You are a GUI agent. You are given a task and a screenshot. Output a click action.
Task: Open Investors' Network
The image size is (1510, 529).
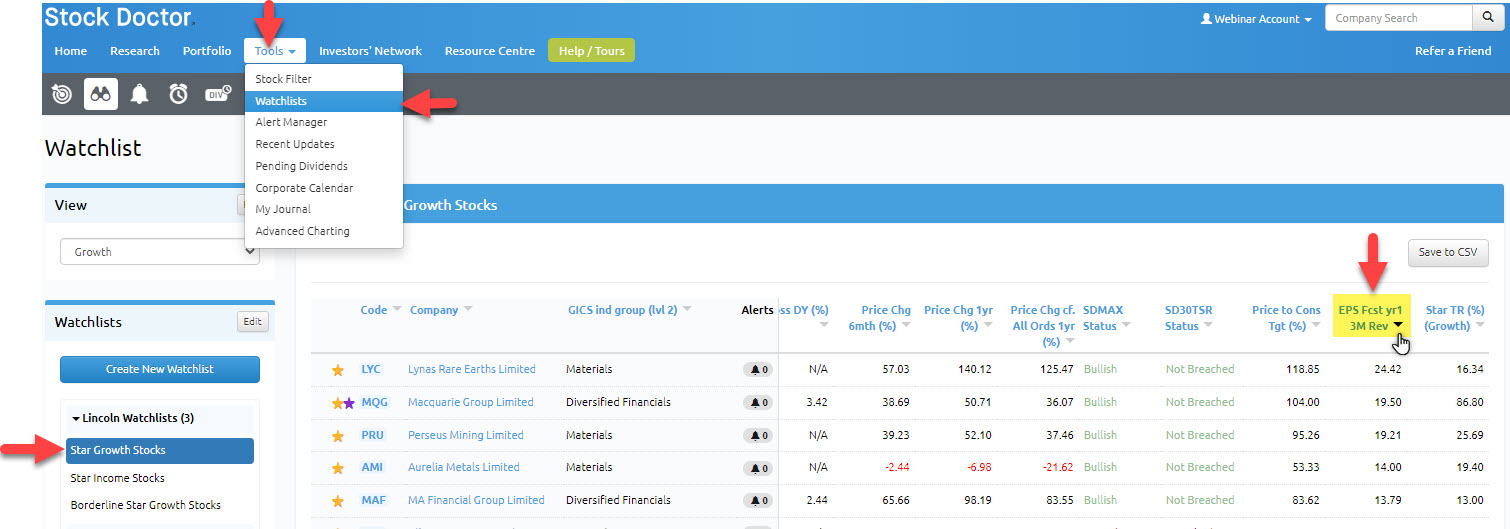pos(370,51)
